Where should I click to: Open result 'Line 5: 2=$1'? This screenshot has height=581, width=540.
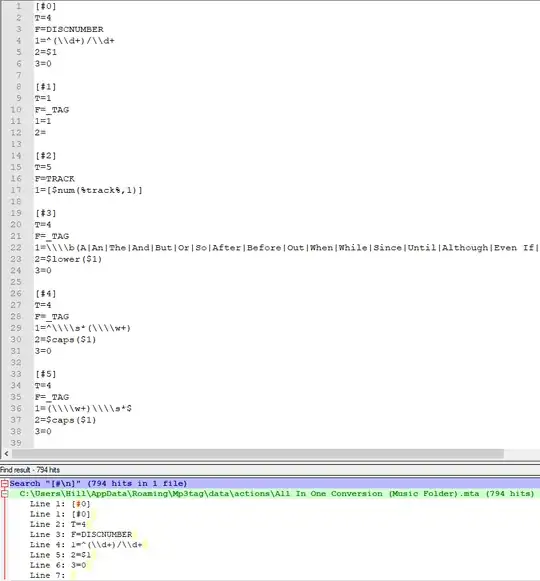click(60, 555)
